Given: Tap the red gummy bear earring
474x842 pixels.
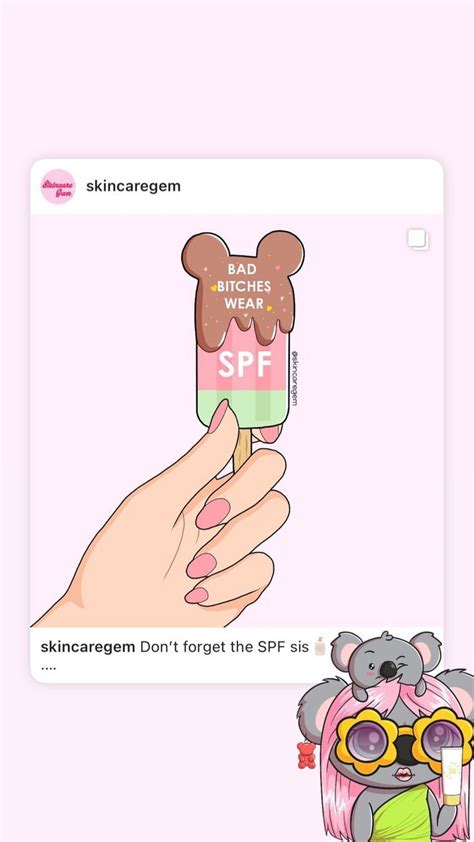Looking at the screenshot, I should pyautogui.click(x=307, y=753).
